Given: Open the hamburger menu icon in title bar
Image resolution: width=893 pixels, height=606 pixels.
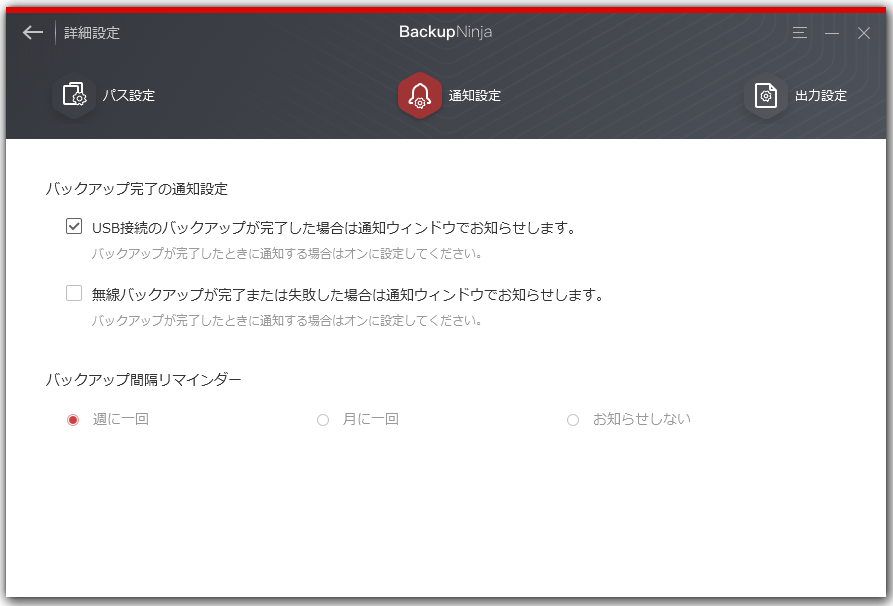Looking at the screenshot, I should pyautogui.click(x=800, y=33).
